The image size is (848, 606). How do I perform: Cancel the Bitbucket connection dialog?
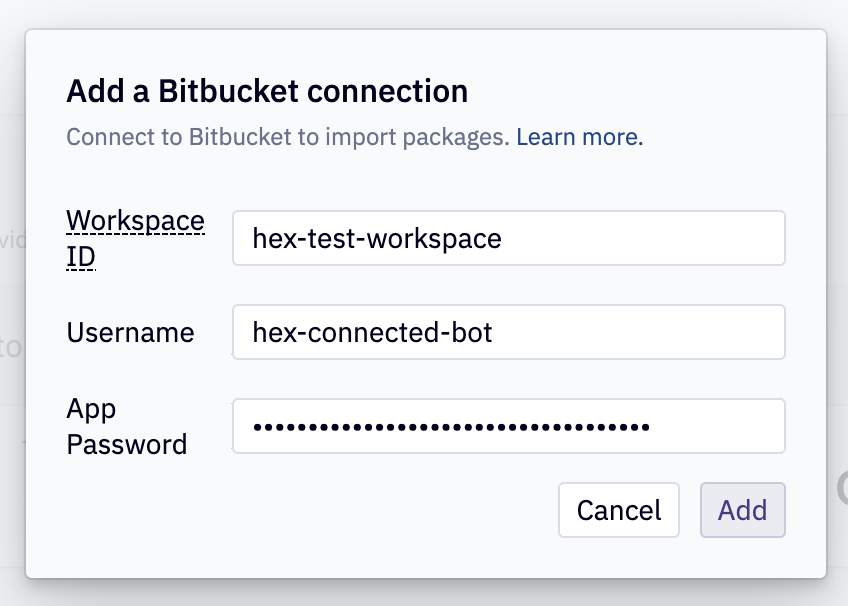pyautogui.click(x=618, y=510)
